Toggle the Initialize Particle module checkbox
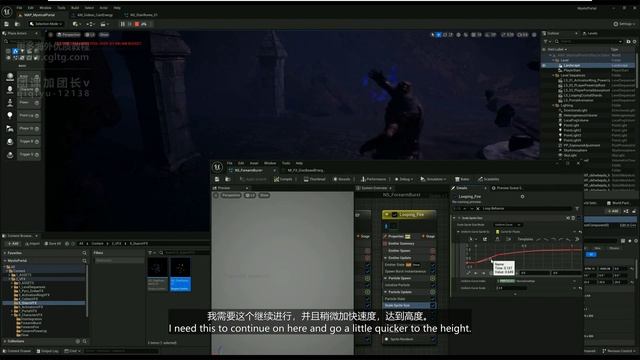This screenshot has width=640, height=360. click(433, 285)
